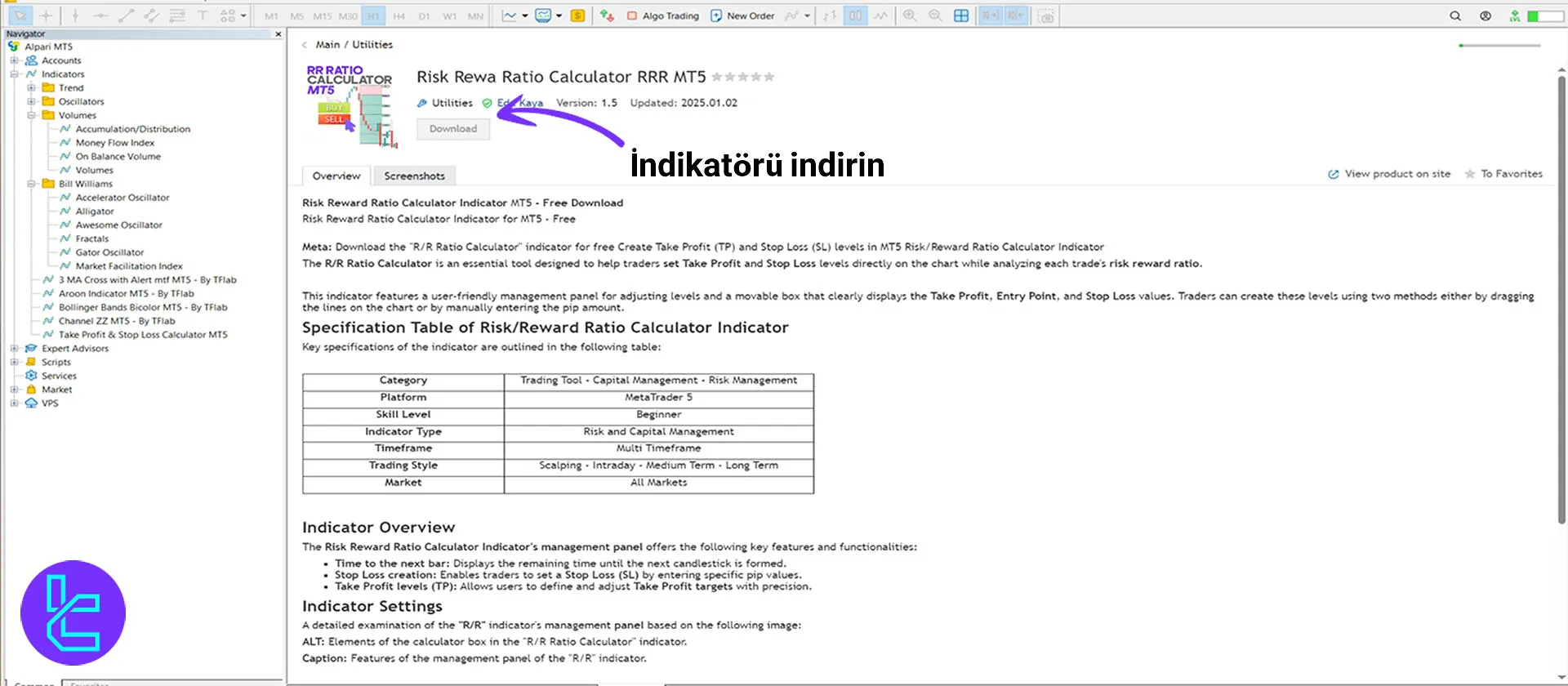Click the zoom out magnifier icon

[935, 16]
